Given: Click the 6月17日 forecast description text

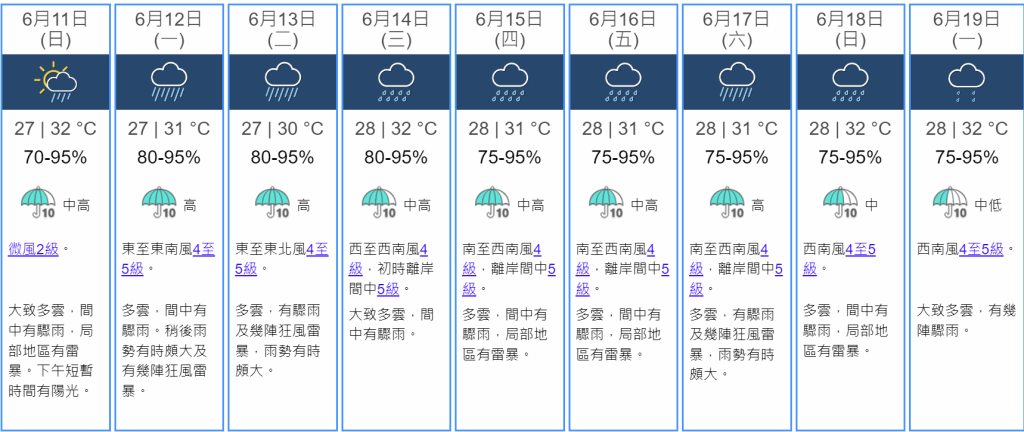Looking at the screenshot, I should point(733,344).
